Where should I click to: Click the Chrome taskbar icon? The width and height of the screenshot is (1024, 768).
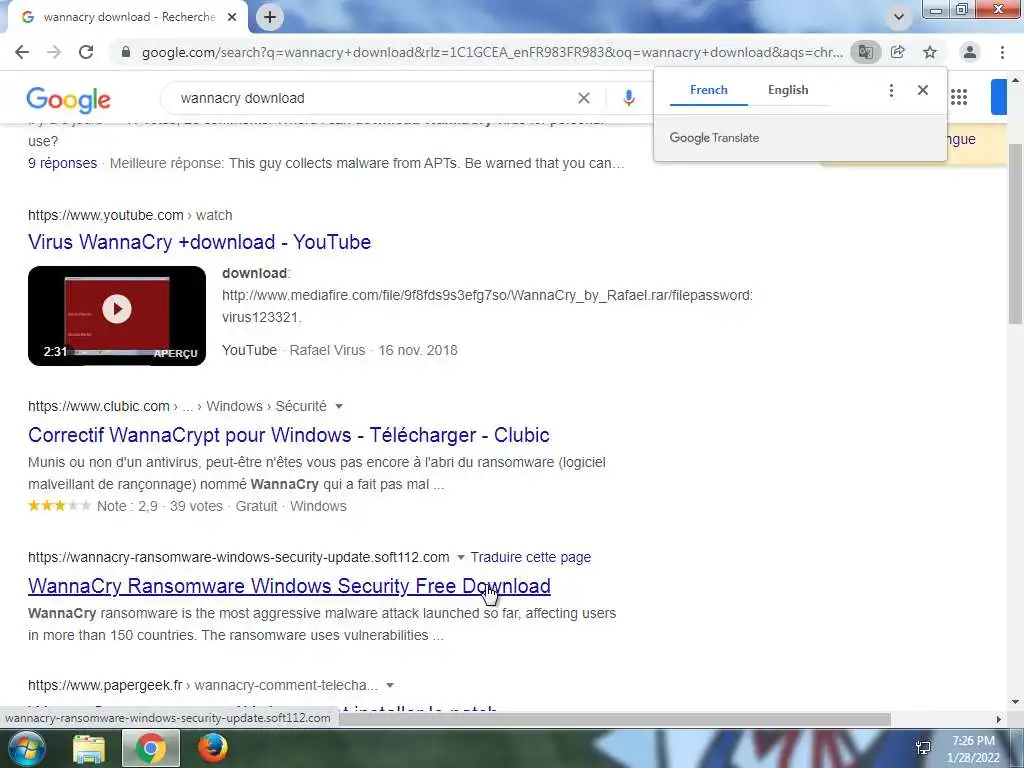151,748
